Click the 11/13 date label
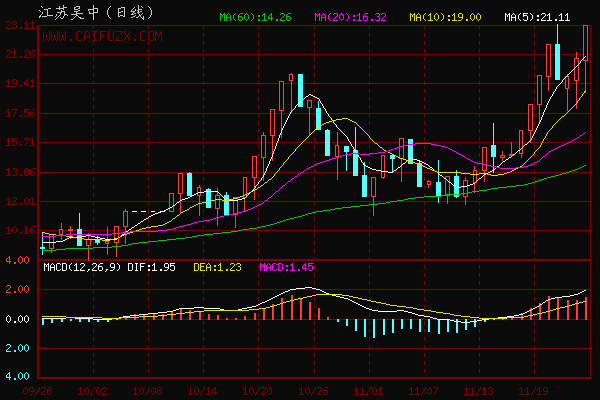Image resolution: width=600 pixels, height=400 pixels. pyautogui.click(x=478, y=391)
